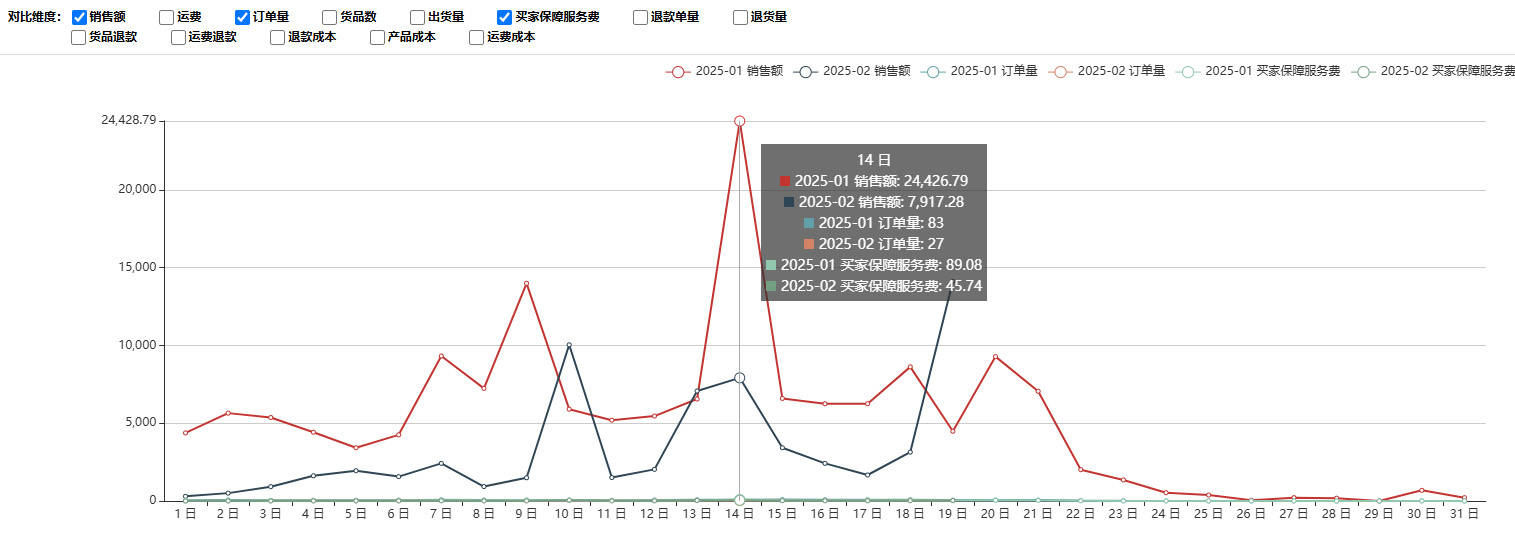
Task: Toggle legend entry 2025-01 买家保障服务费
Action: tap(1258, 71)
